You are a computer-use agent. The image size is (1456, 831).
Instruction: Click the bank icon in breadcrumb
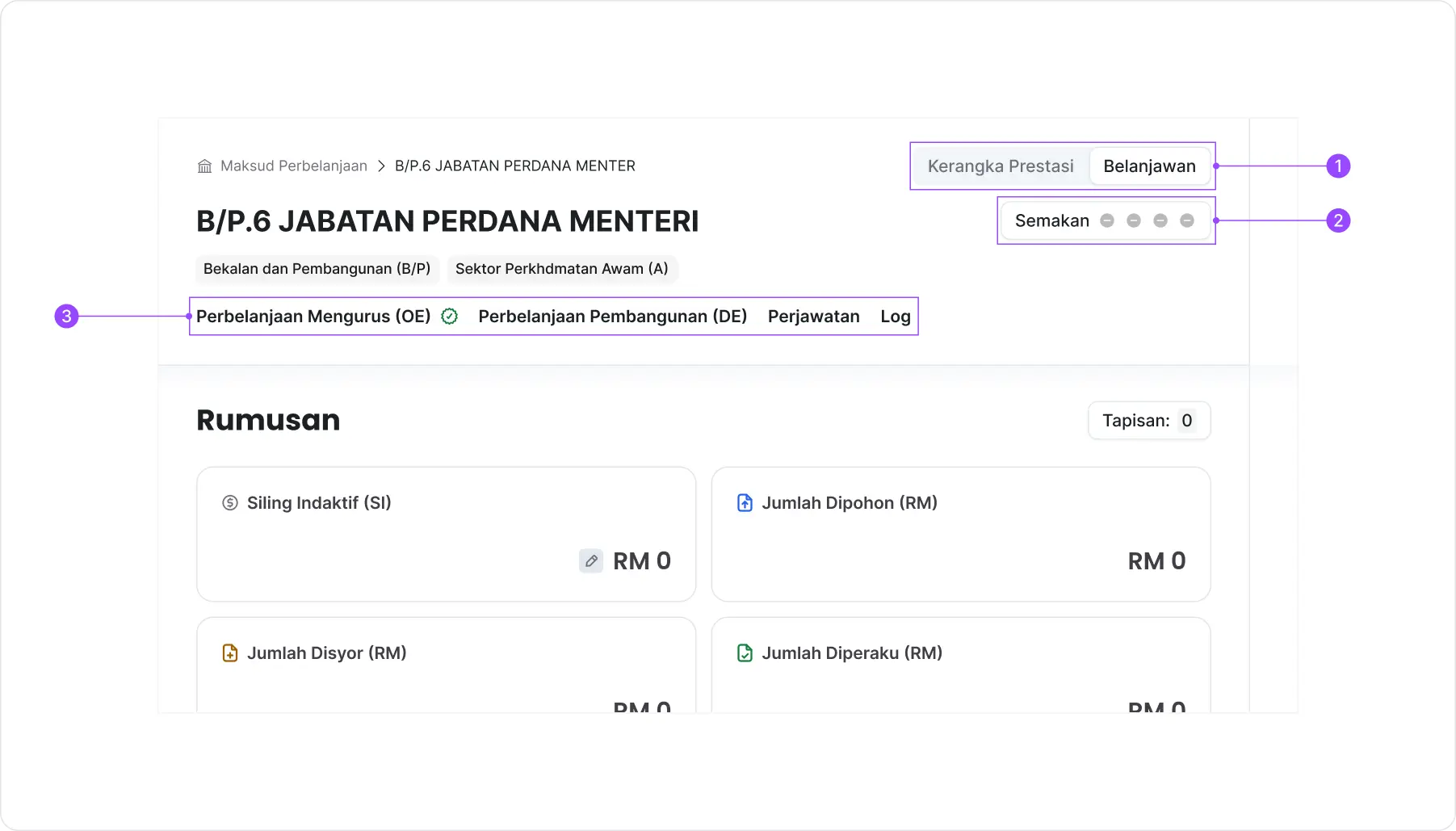click(205, 166)
